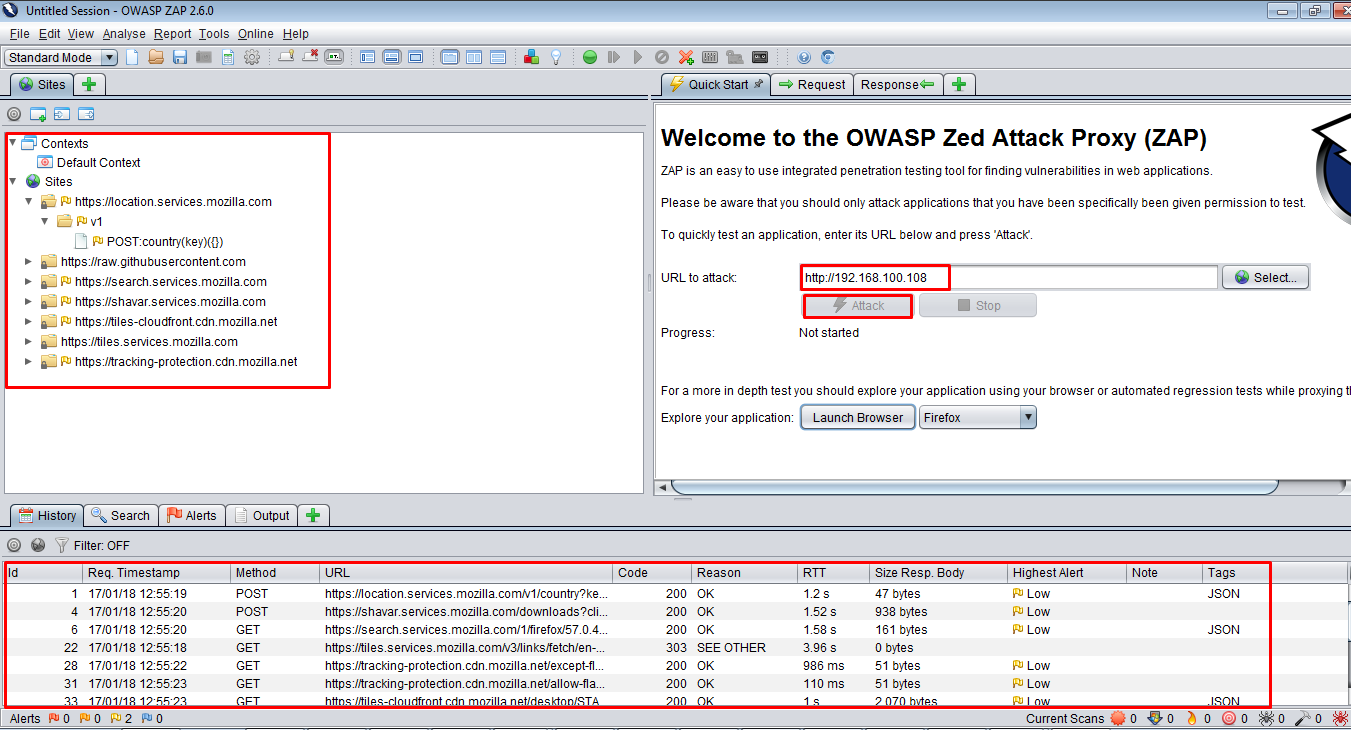Image resolution: width=1351 pixels, height=730 pixels.
Task: Toggle expand Sites tabs layout icon
Action: click(x=367, y=57)
